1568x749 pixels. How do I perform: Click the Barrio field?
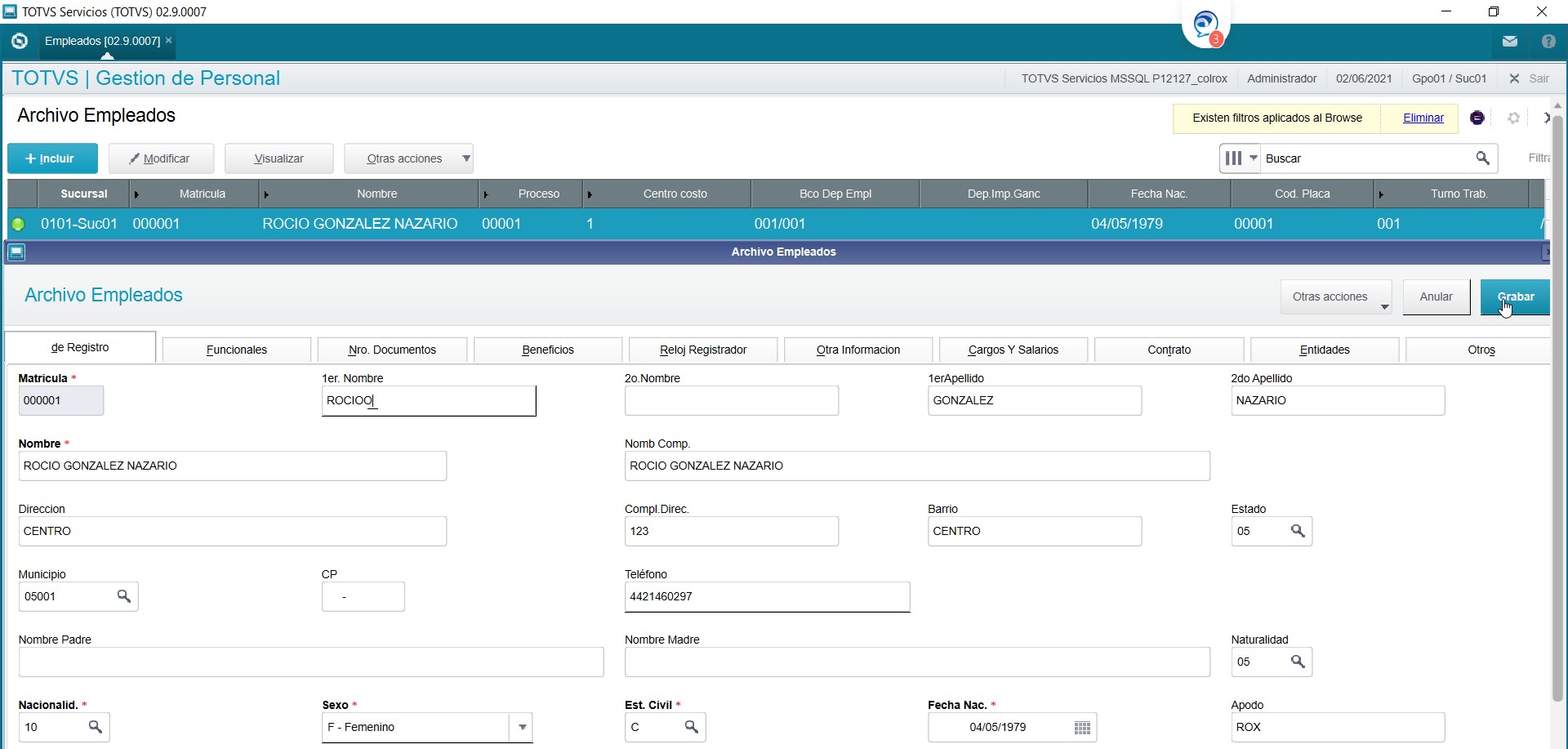[x=1035, y=532]
